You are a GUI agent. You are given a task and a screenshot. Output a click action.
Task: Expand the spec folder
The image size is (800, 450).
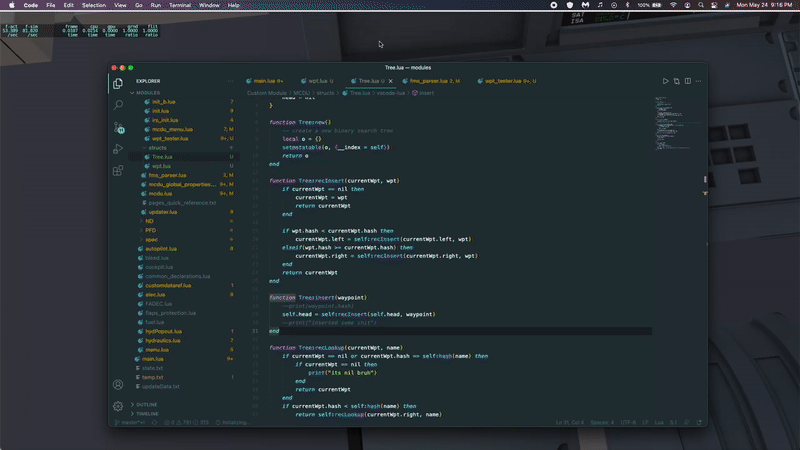click(x=151, y=240)
